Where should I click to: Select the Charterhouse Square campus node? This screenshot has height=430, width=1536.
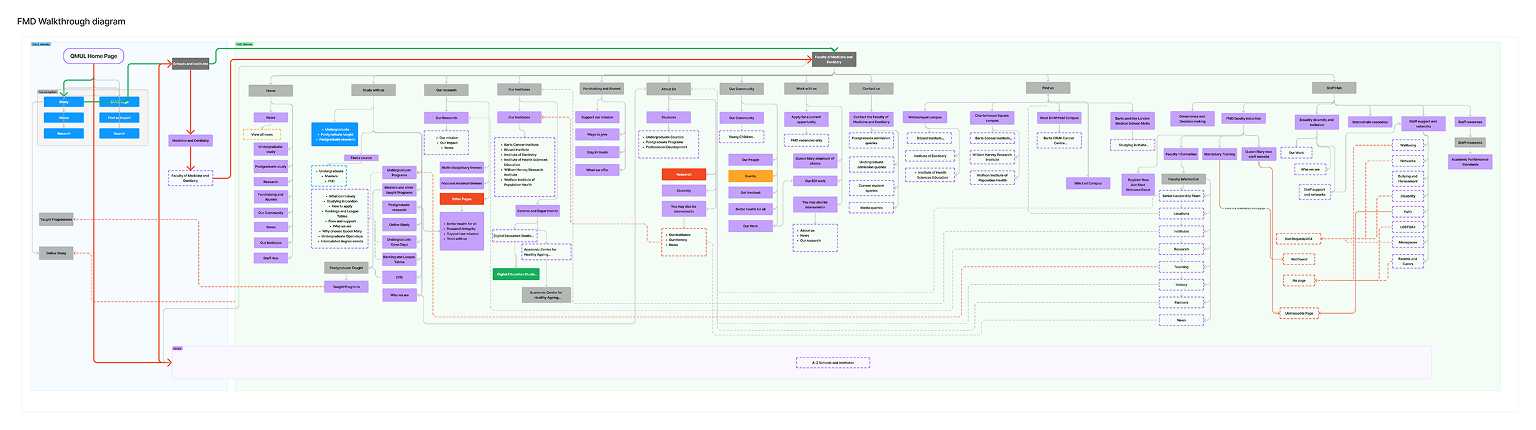click(x=993, y=117)
